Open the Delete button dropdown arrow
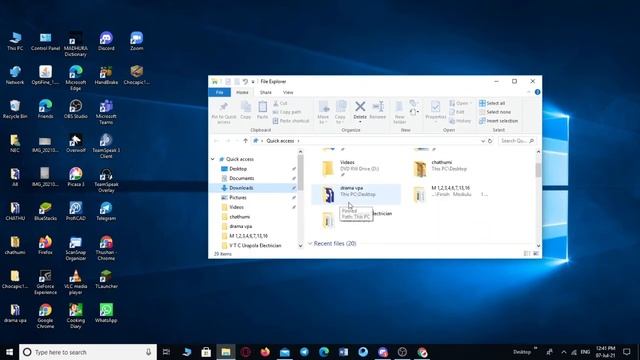This screenshot has height=360, width=640. [x=360, y=122]
